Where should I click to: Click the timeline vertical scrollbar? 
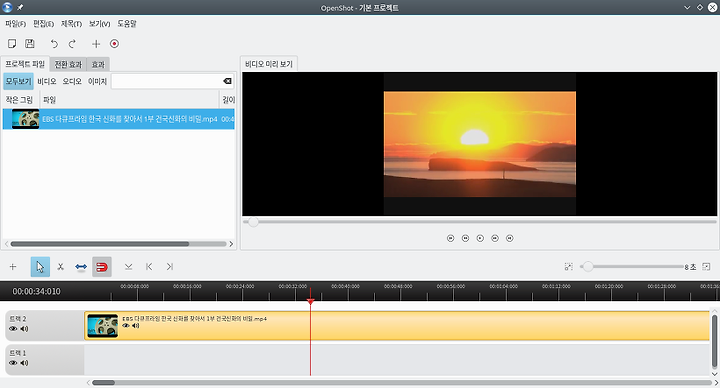pos(714,342)
